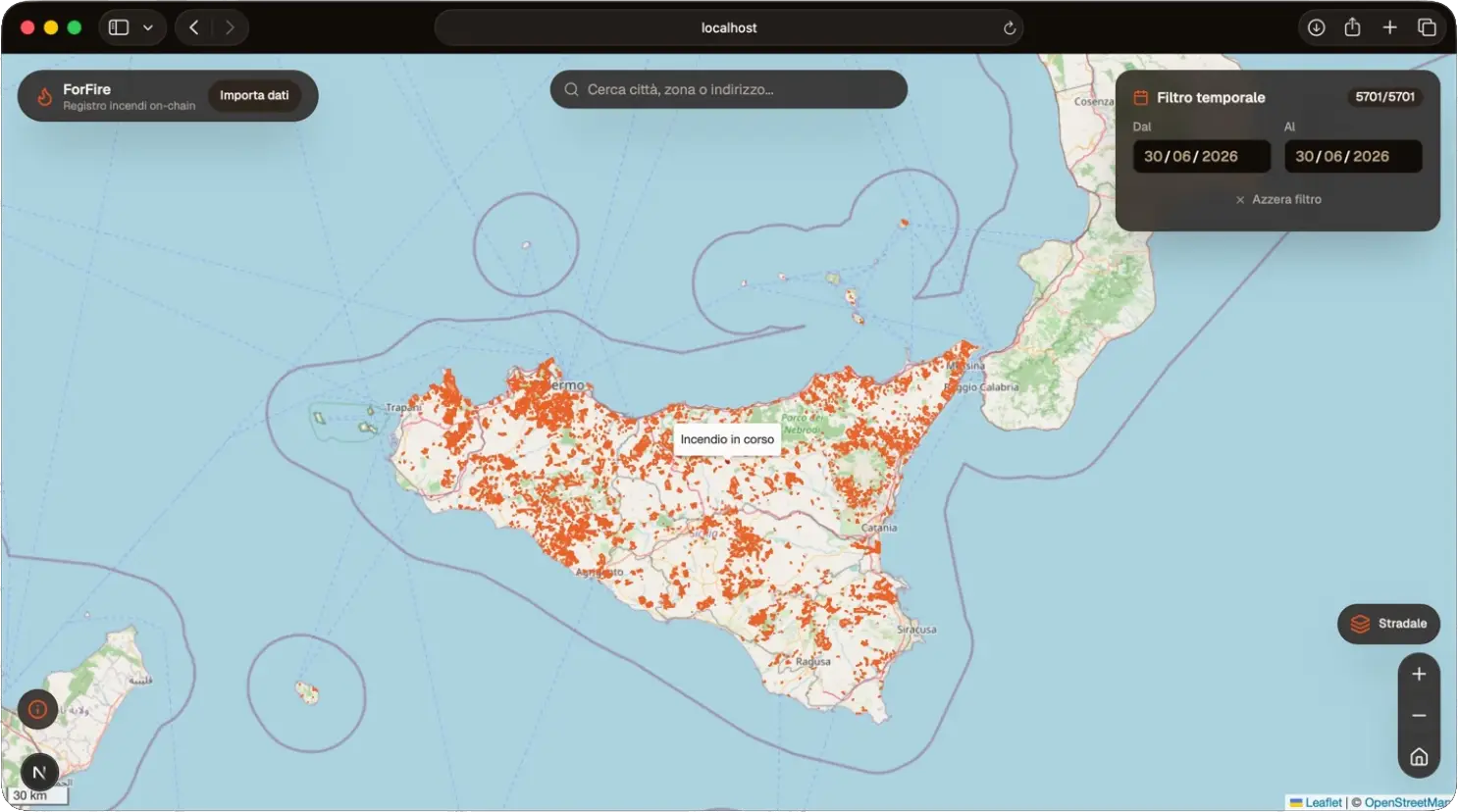1458x812 pixels.
Task: Go forward with browser forward arrow
Action: [230, 27]
